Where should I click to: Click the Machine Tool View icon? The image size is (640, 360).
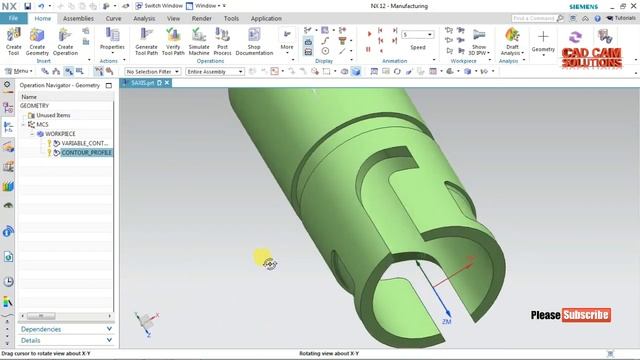pyautogui.click(x=56, y=71)
